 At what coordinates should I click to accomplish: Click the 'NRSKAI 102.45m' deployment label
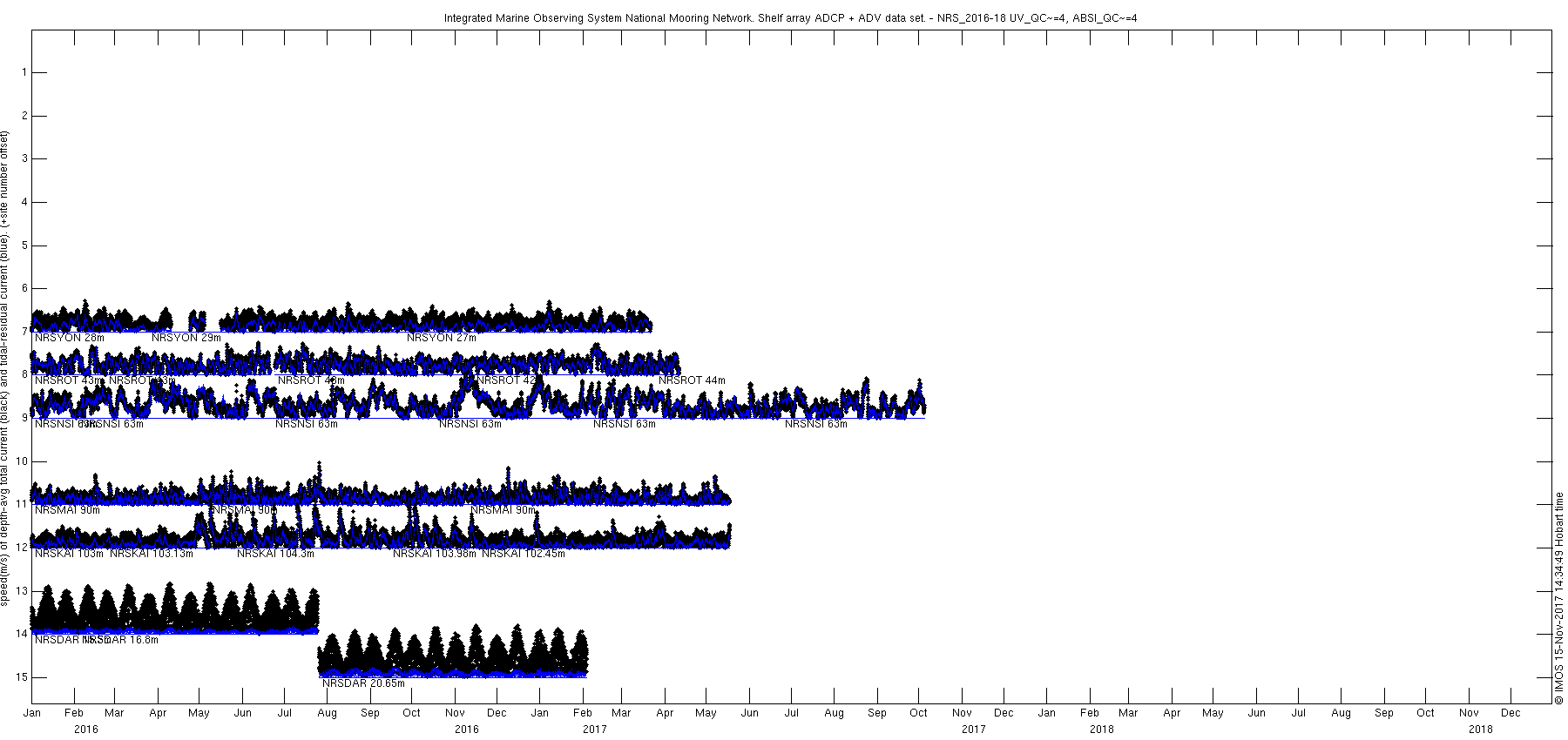pyautogui.click(x=524, y=554)
